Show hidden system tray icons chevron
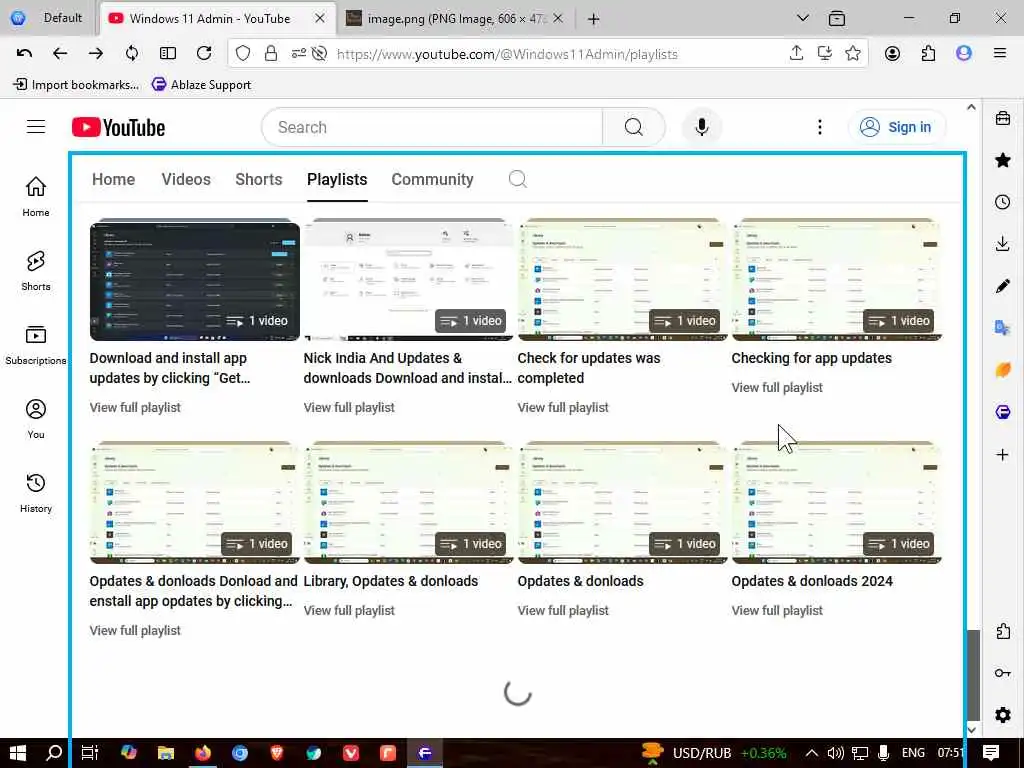The image size is (1024, 768). click(x=811, y=753)
